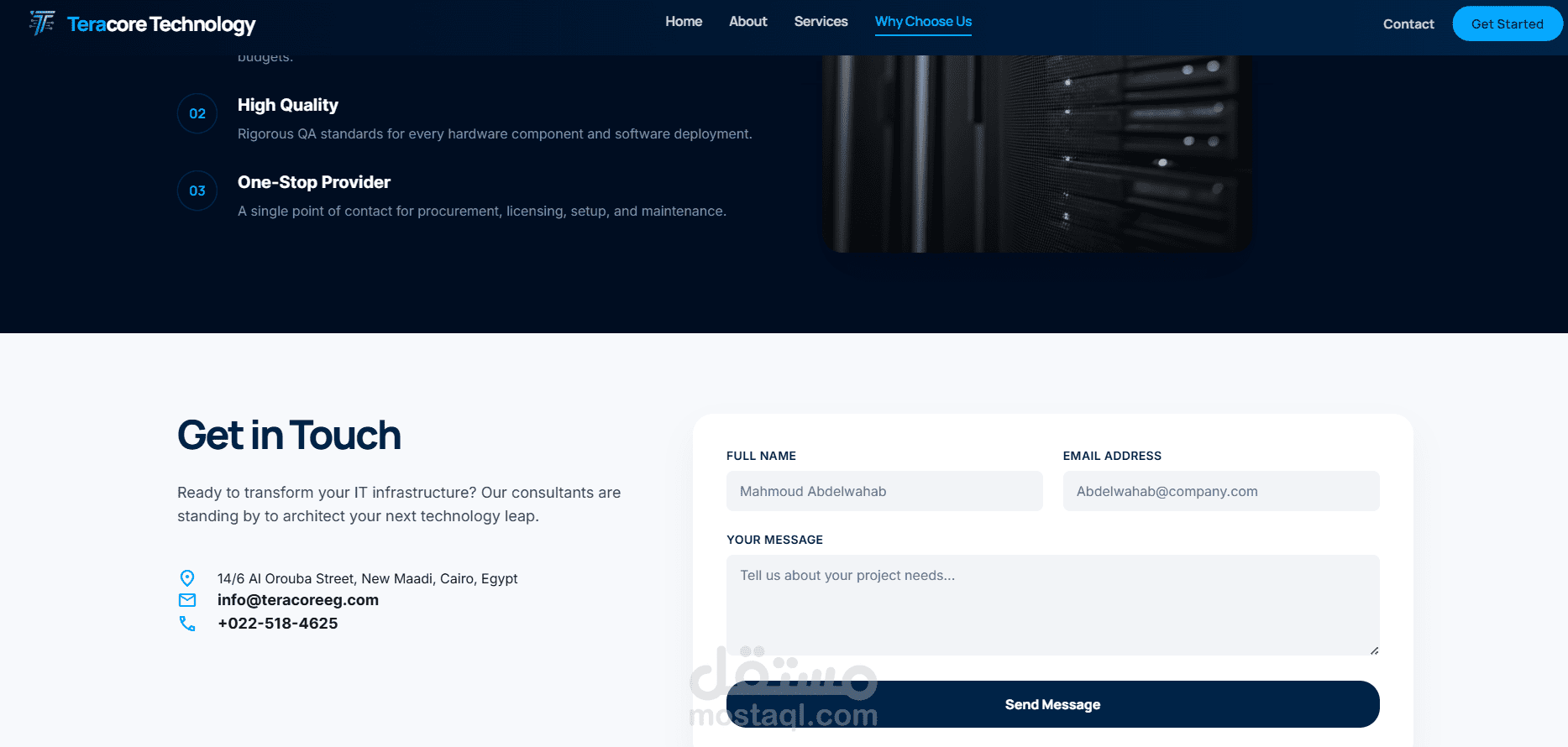1568x747 pixels.
Task: Click the "A single point of contact" description
Action: click(x=482, y=212)
